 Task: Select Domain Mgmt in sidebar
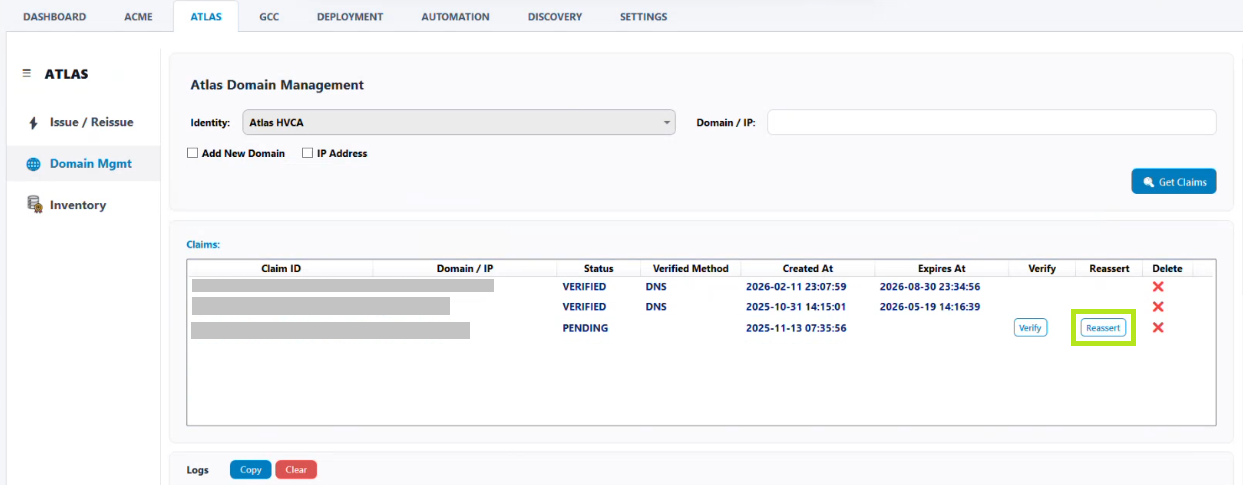pos(83,164)
